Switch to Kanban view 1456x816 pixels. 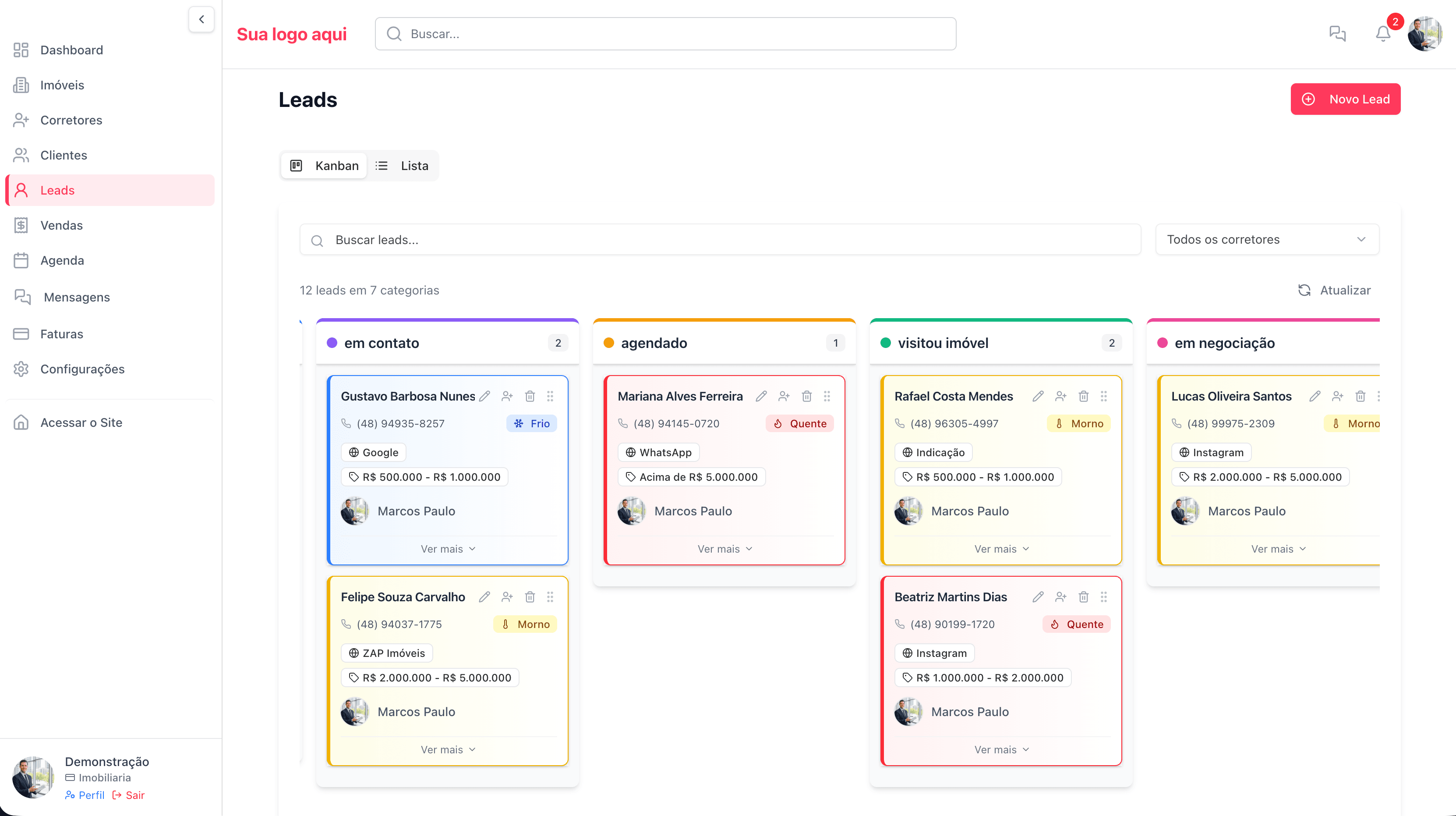(325, 166)
